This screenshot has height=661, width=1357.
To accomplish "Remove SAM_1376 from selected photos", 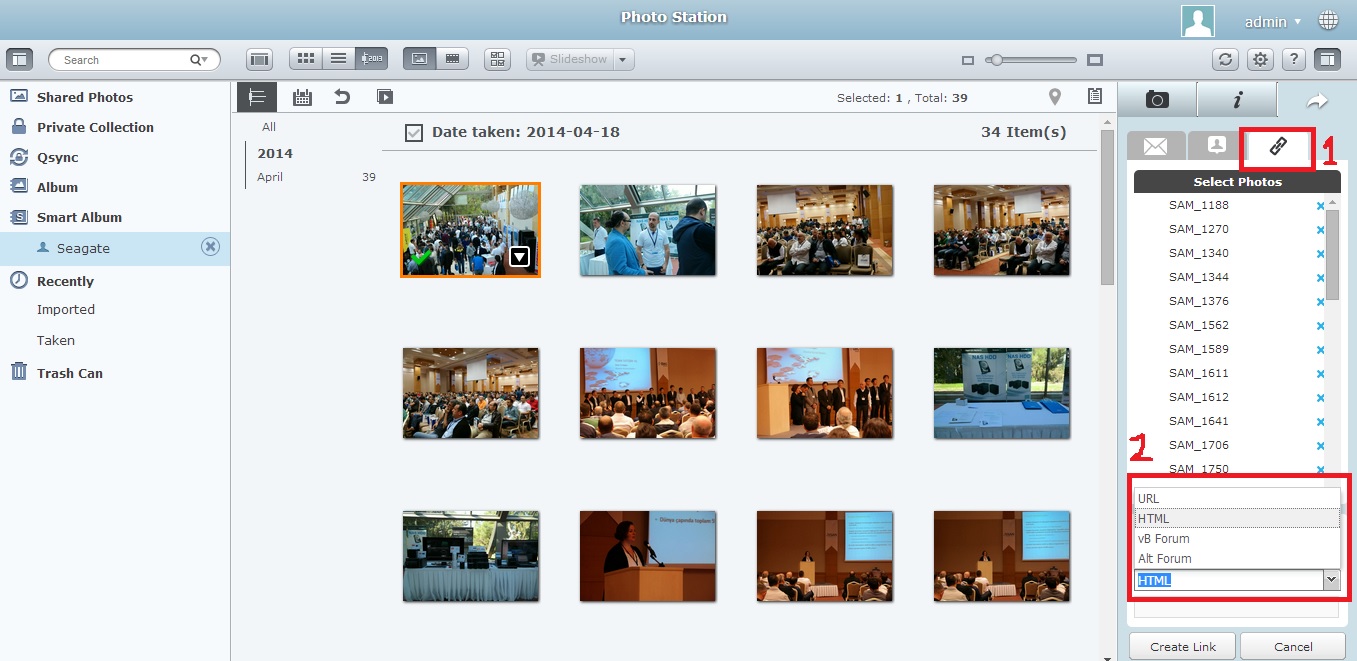I will (1320, 302).
